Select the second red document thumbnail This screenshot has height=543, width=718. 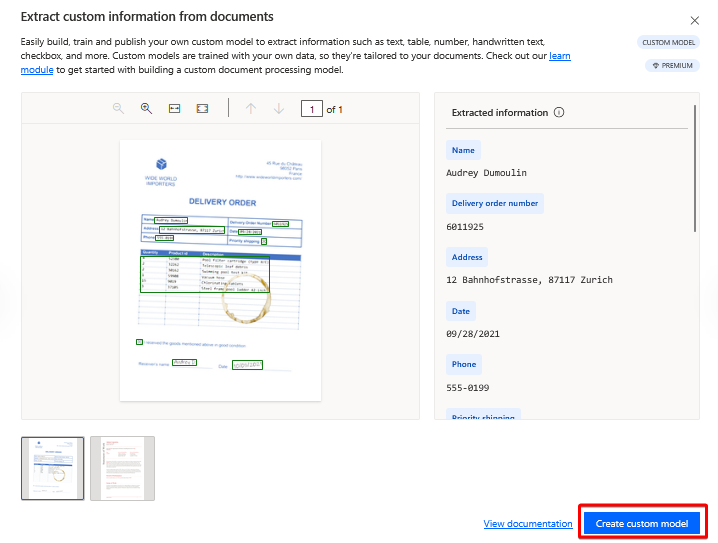[x=122, y=468]
